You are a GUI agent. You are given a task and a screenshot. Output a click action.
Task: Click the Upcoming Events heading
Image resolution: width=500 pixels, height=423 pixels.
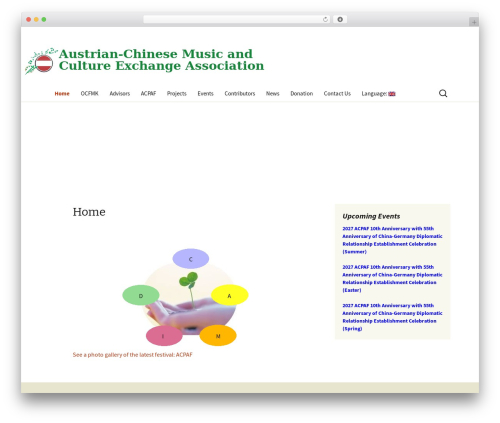[x=371, y=216]
